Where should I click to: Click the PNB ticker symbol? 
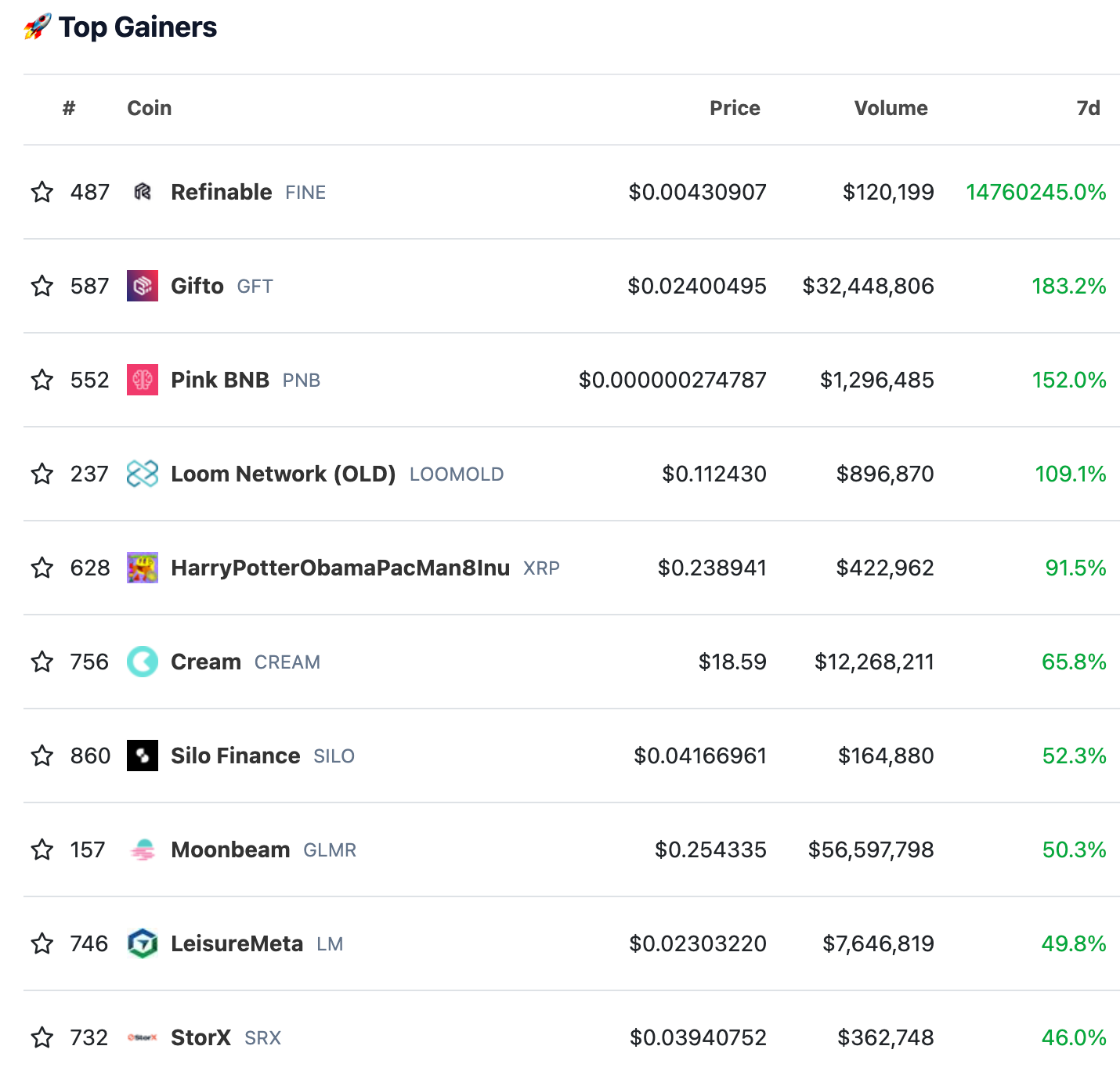pos(302,381)
